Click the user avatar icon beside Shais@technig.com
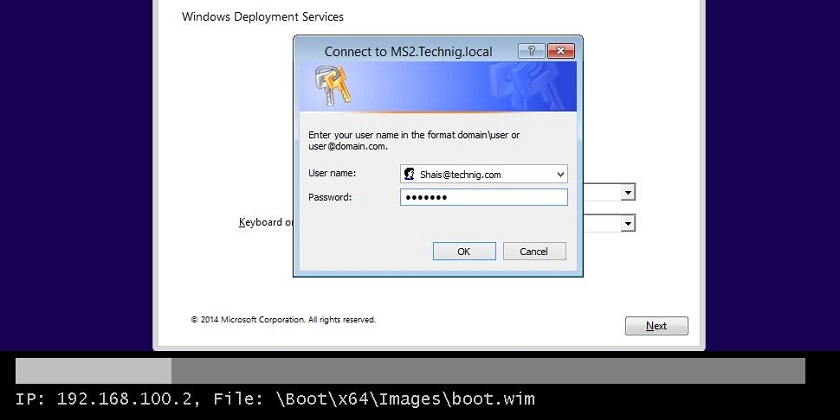Screen dimensions: 840x420 tap(409, 174)
